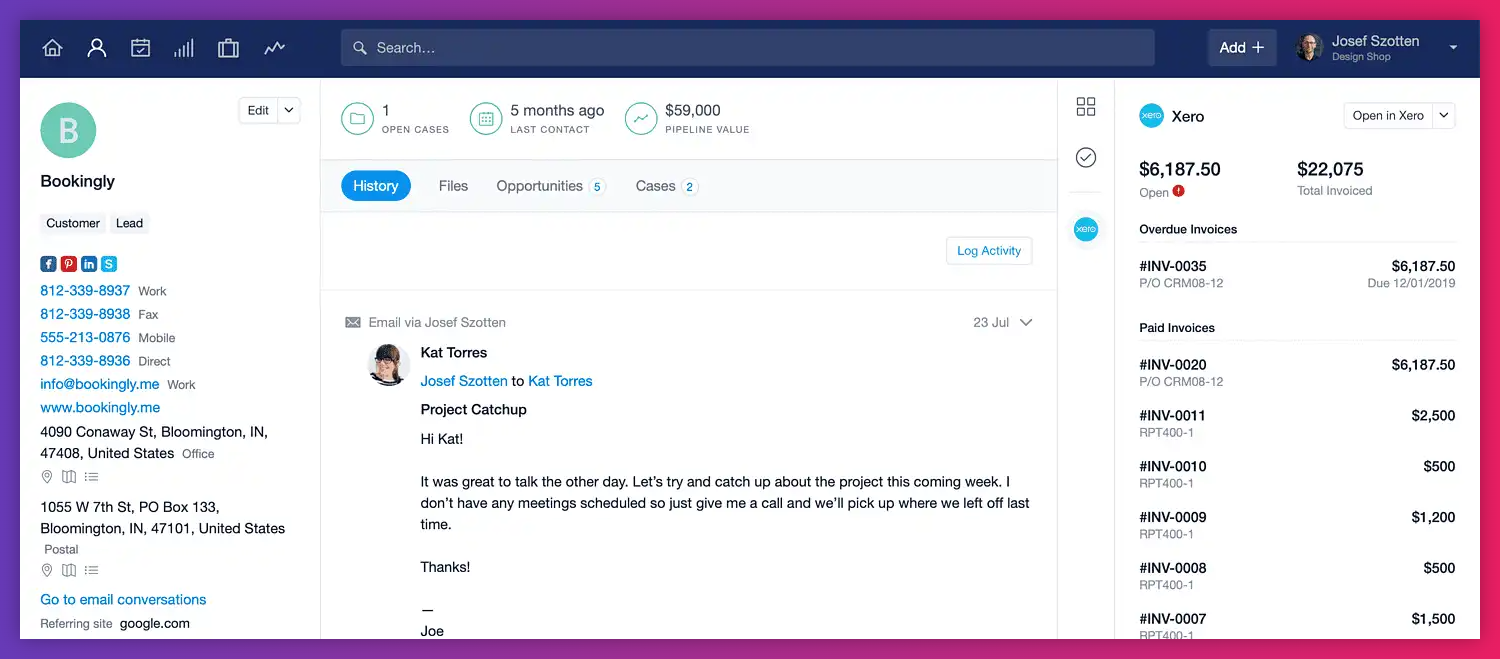Image resolution: width=1500 pixels, height=659 pixels.
Task: Click the list icon under Postal address
Action: coord(91,571)
